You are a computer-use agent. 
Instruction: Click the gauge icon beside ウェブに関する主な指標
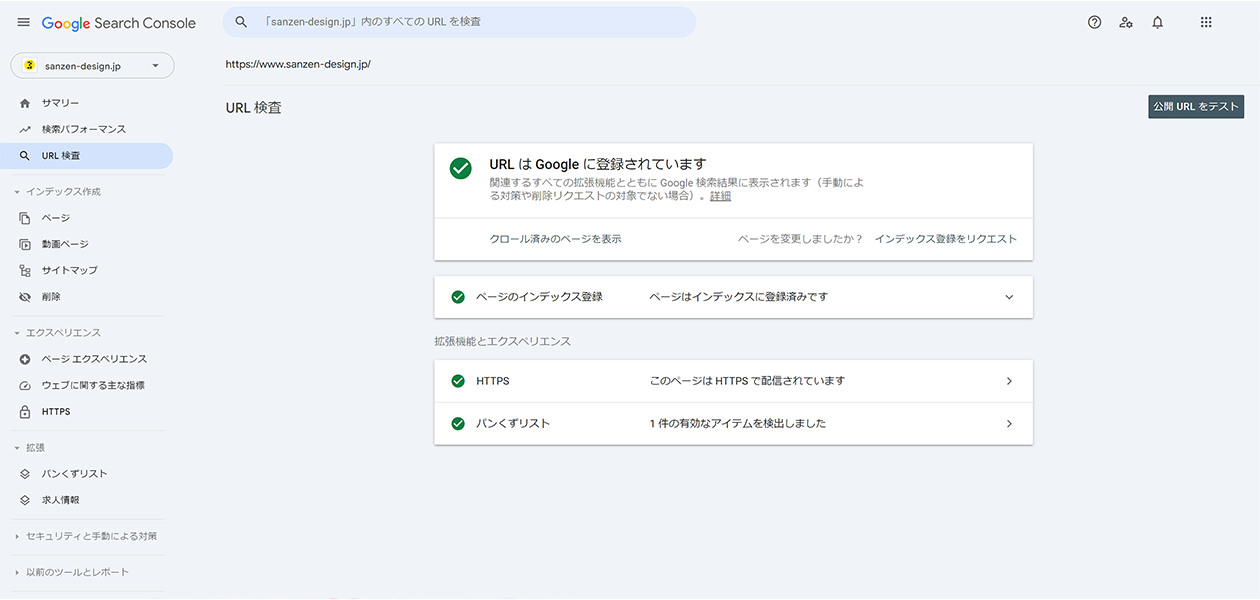pos(25,385)
